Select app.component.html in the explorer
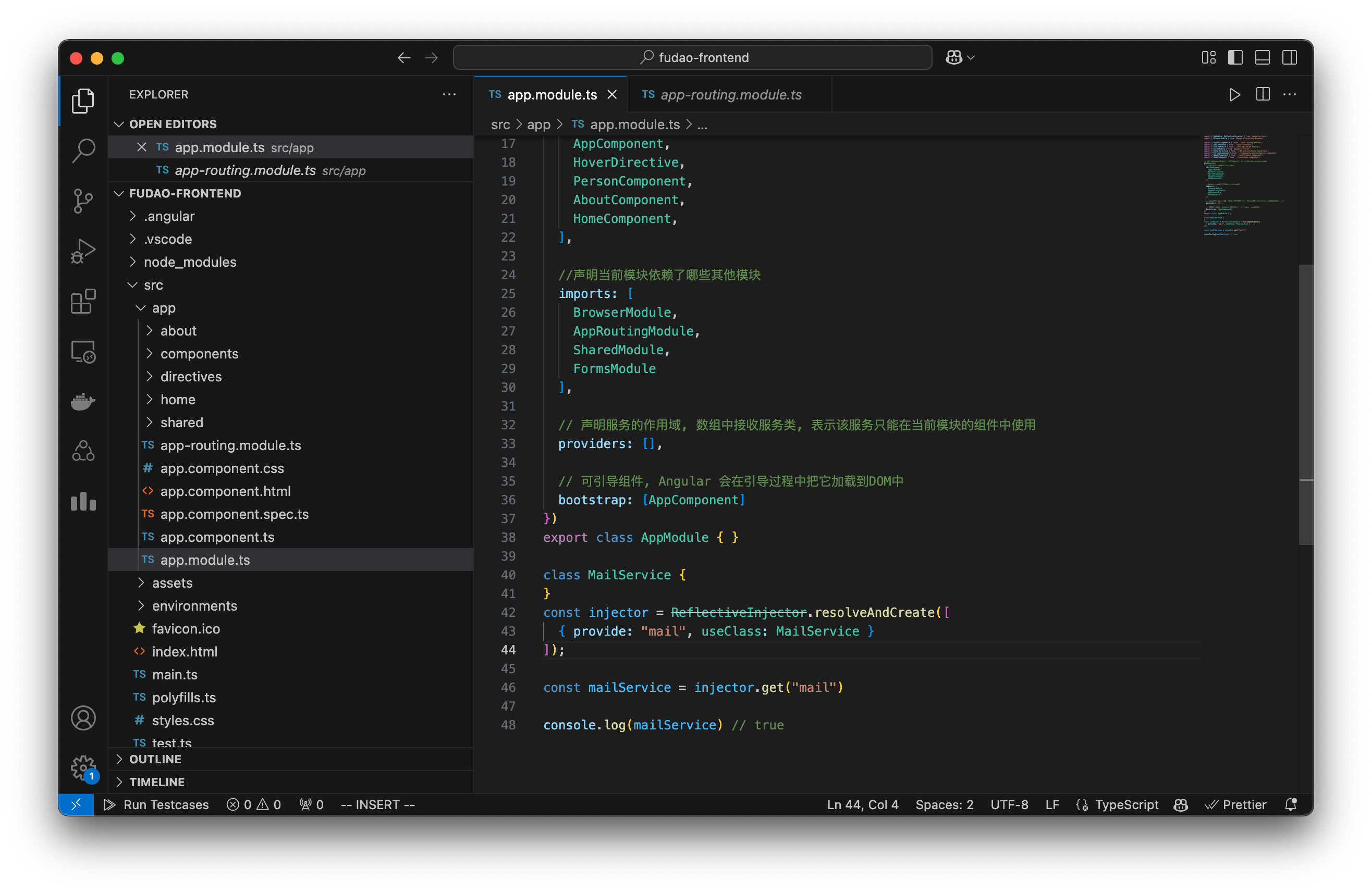 point(225,491)
